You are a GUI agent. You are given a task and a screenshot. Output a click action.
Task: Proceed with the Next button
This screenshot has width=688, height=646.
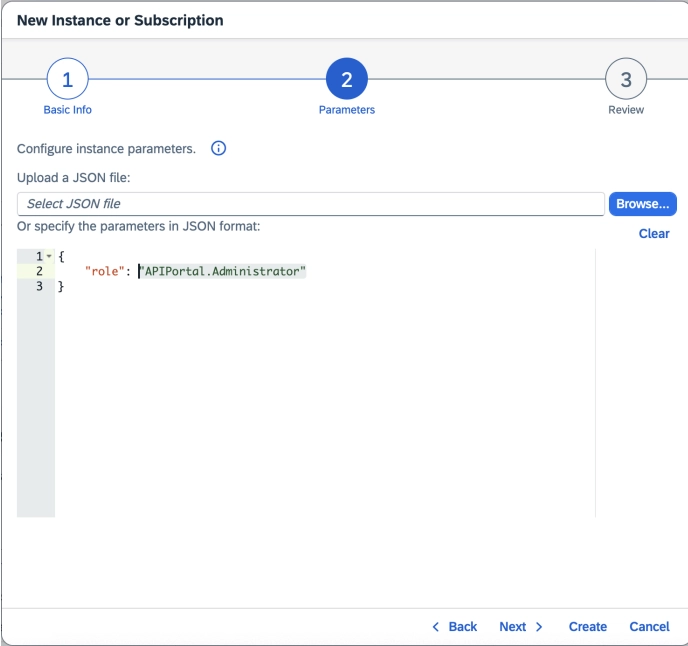pos(521,627)
